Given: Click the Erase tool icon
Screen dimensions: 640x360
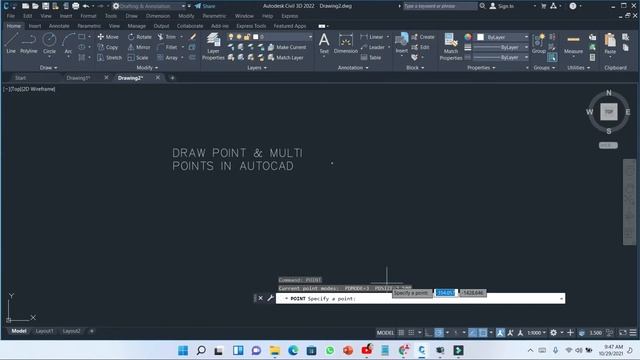Looking at the screenshot, I should pos(193,37).
